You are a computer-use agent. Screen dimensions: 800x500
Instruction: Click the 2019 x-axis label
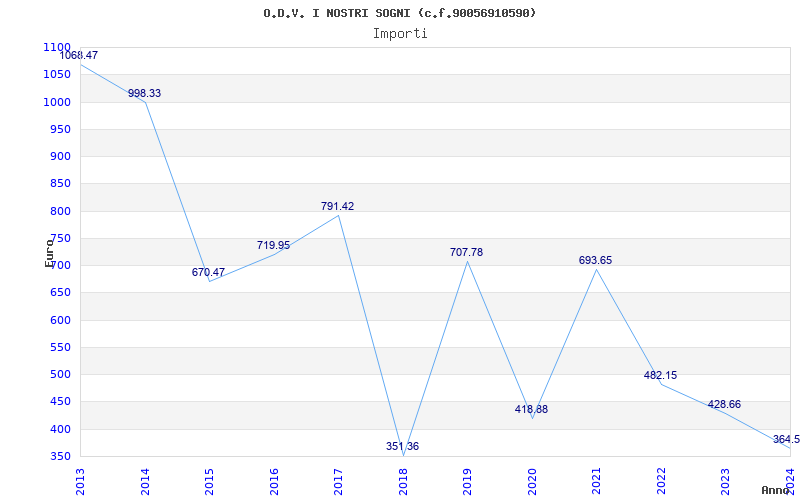(467, 482)
